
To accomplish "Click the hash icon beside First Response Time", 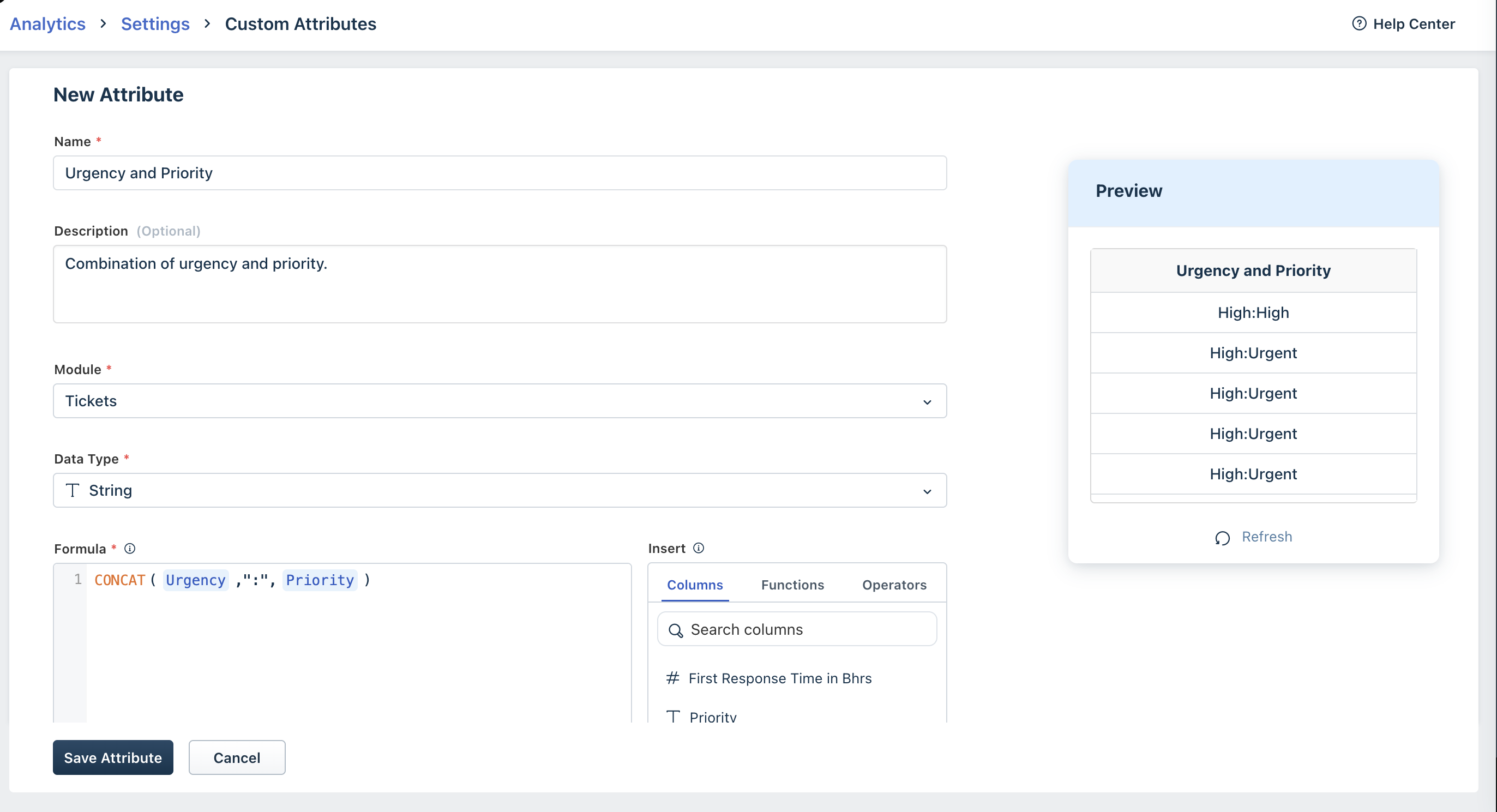I will tap(672, 678).
